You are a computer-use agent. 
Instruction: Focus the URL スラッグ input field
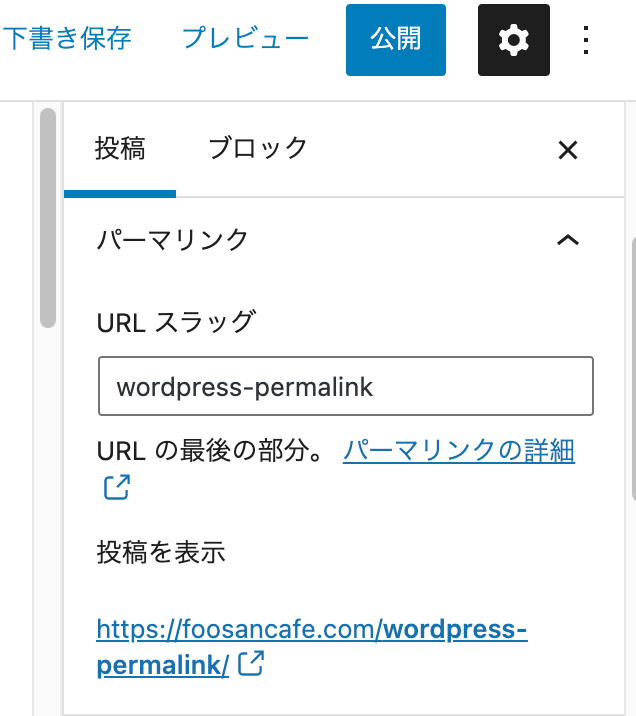tap(345, 386)
